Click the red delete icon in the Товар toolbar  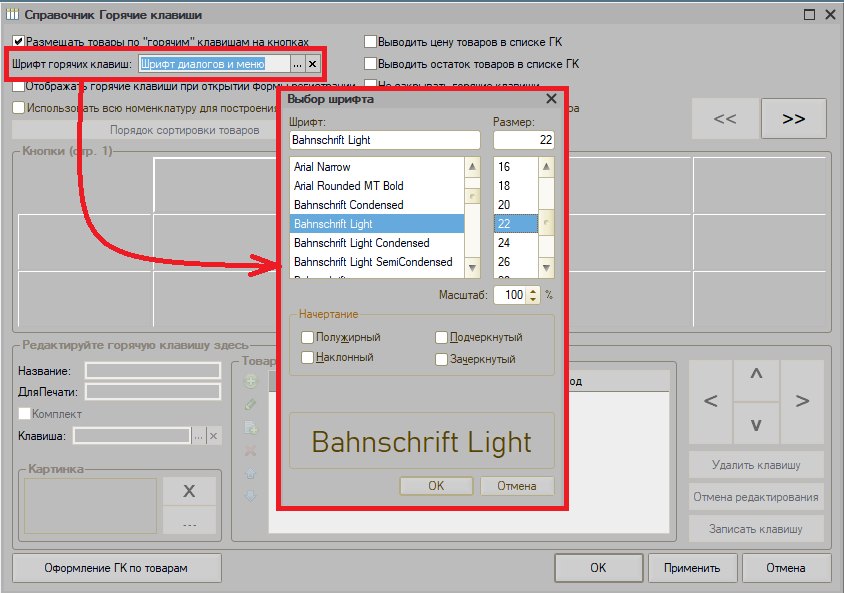[250, 451]
